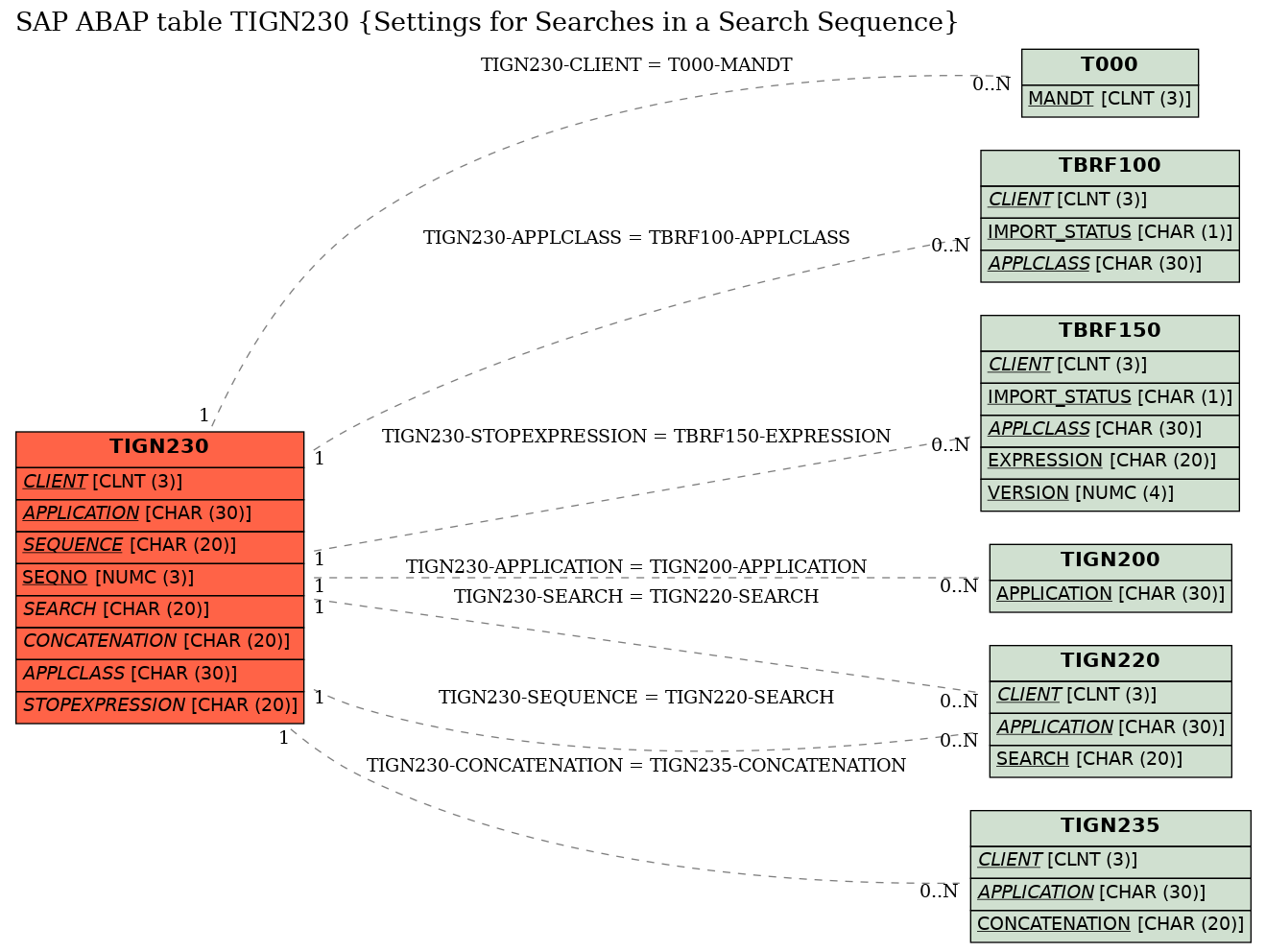Image resolution: width=1266 pixels, height=952 pixels.
Task: Click STOPEXPRESSION [CHAR (20)] row
Action: 159,706
